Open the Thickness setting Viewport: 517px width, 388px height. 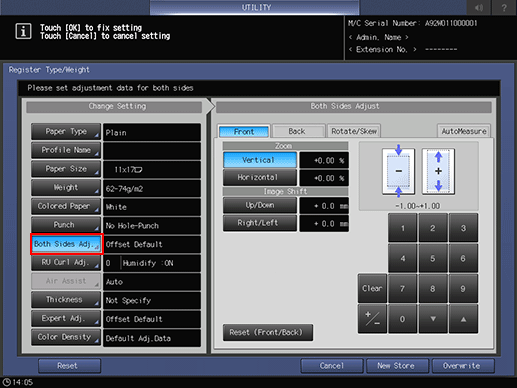[x=66, y=300]
